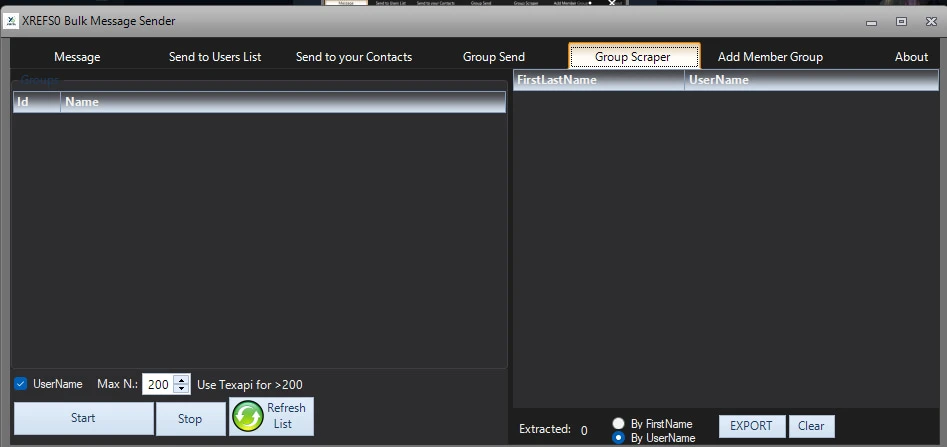Image resolution: width=947 pixels, height=447 pixels.
Task: Select the By FirstName radio option
Action: [618, 423]
